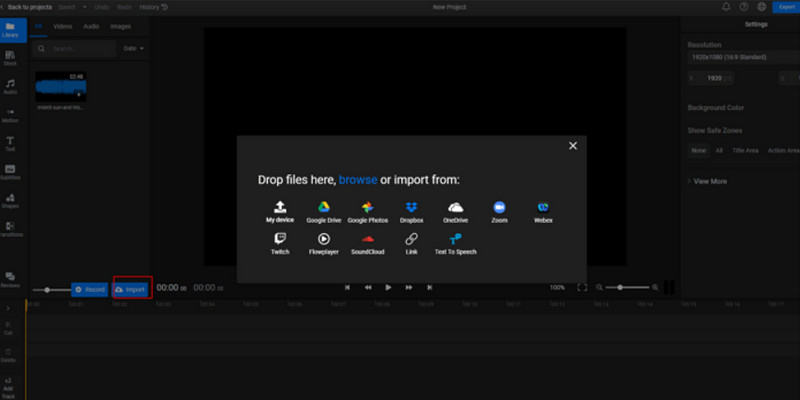
Task: Select None safe zone option
Action: 698,150
